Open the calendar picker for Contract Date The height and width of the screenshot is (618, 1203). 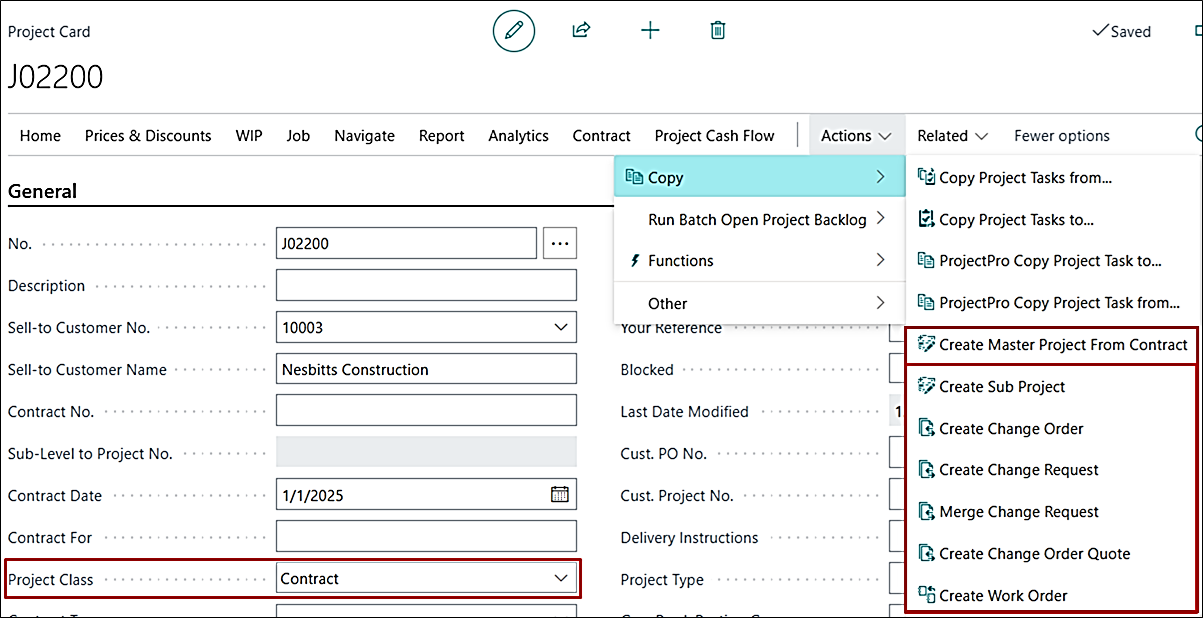point(560,494)
